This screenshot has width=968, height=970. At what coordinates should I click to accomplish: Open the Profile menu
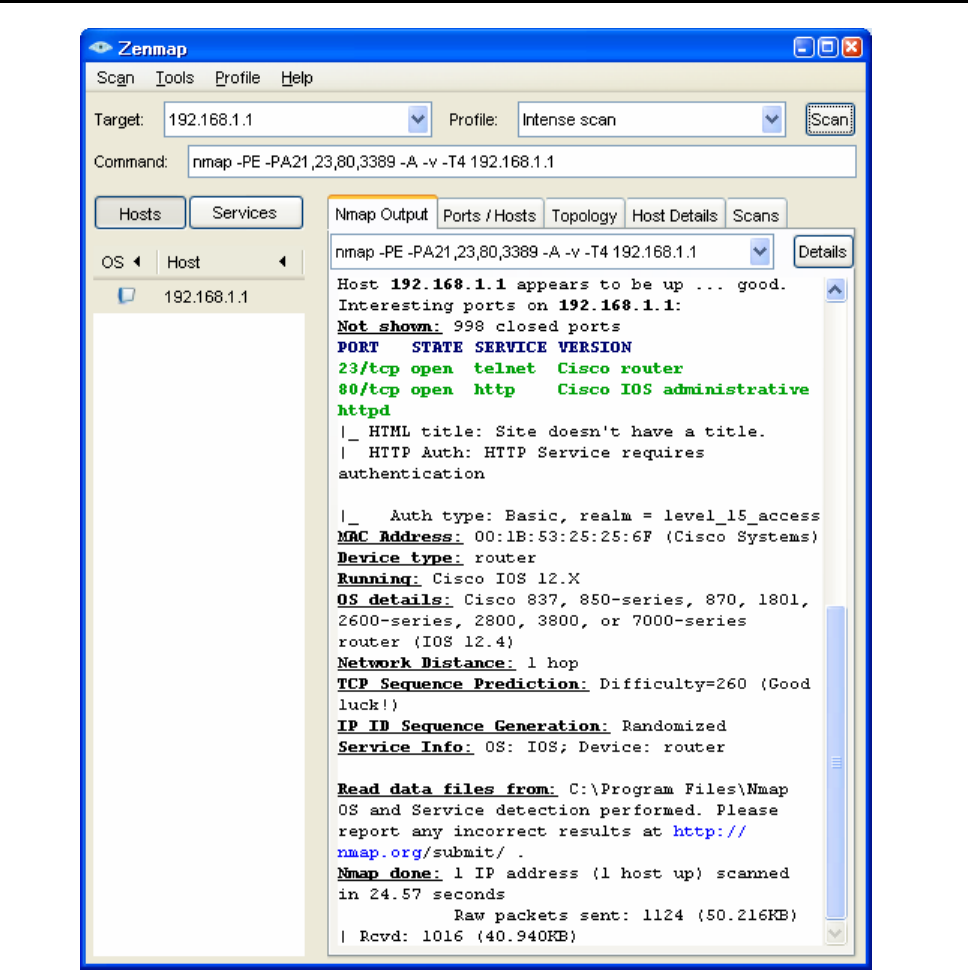[238, 78]
